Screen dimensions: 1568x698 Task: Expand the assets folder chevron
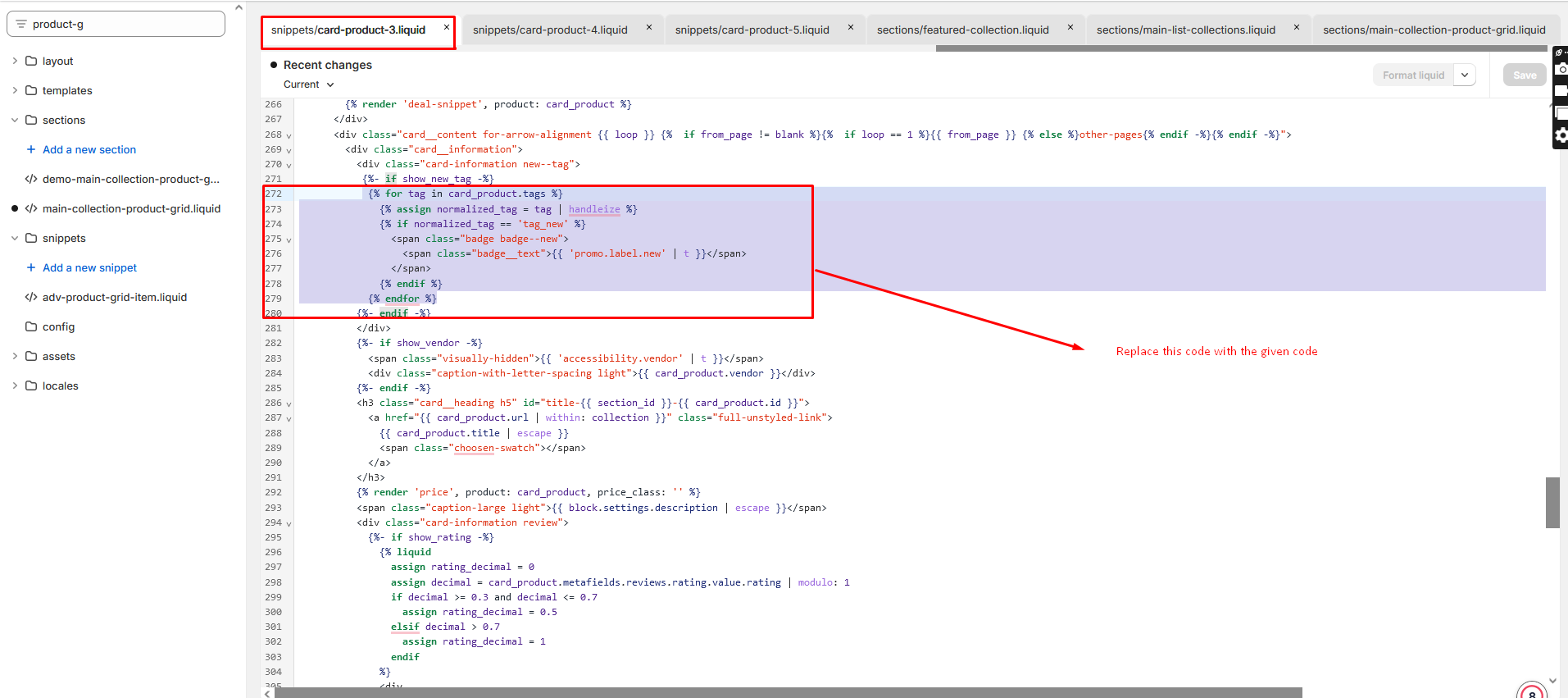point(15,356)
